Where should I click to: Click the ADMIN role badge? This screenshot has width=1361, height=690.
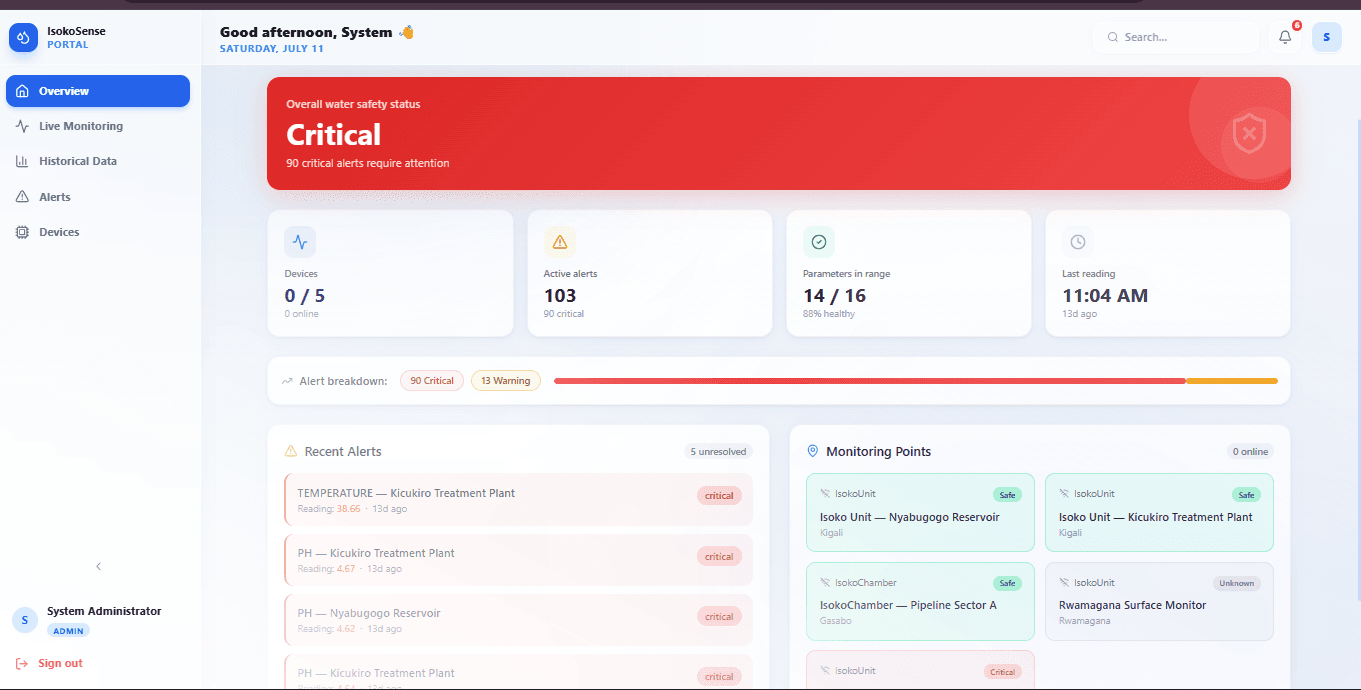(68, 630)
